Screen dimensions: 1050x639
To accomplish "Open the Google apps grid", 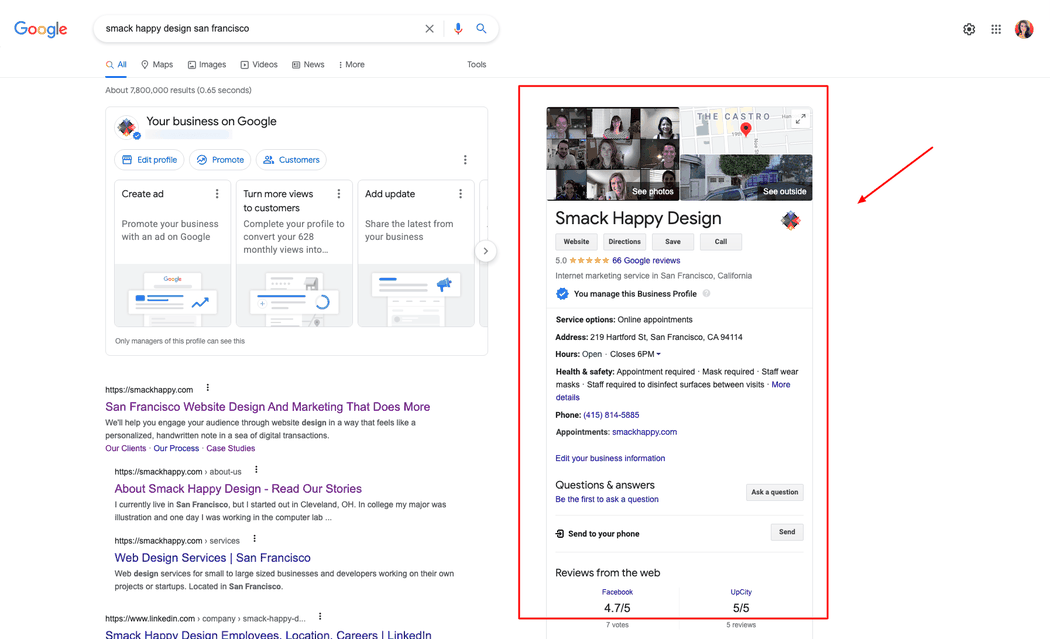I will tap(996, 29).
